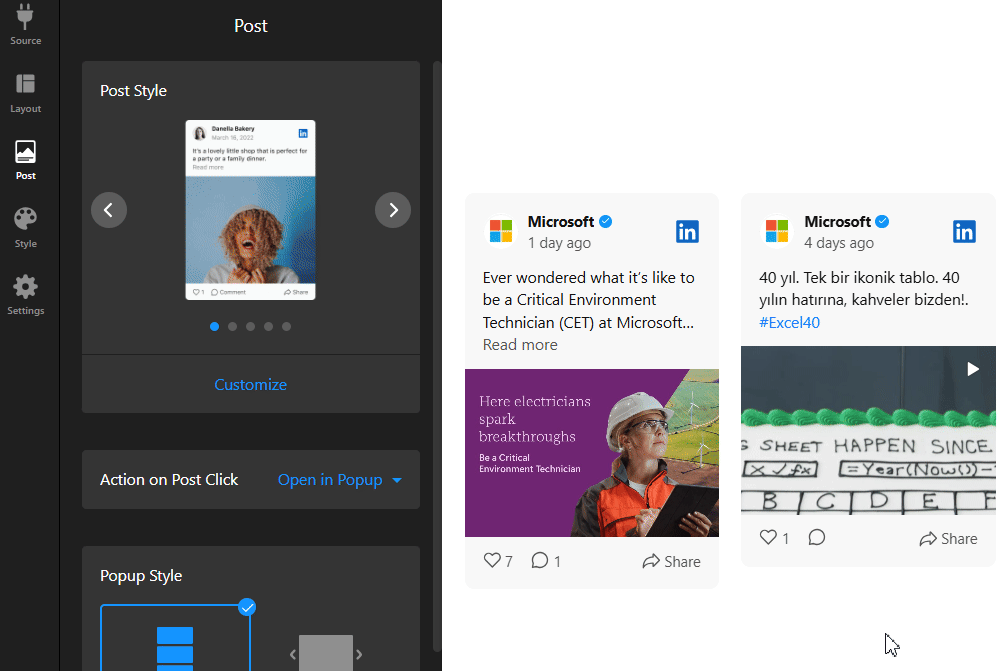Select the stacked-bars popup style option
This screenshot has width=1004, height=671.
[x=175, y=638]
